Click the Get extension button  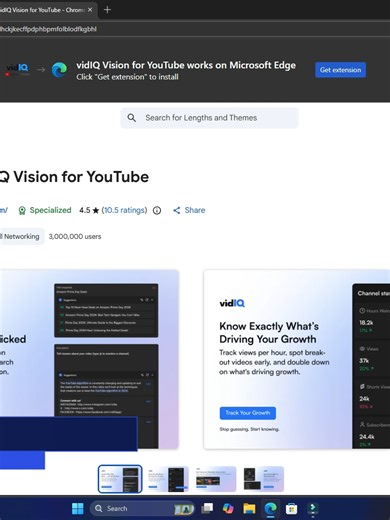tap(340, 70)
